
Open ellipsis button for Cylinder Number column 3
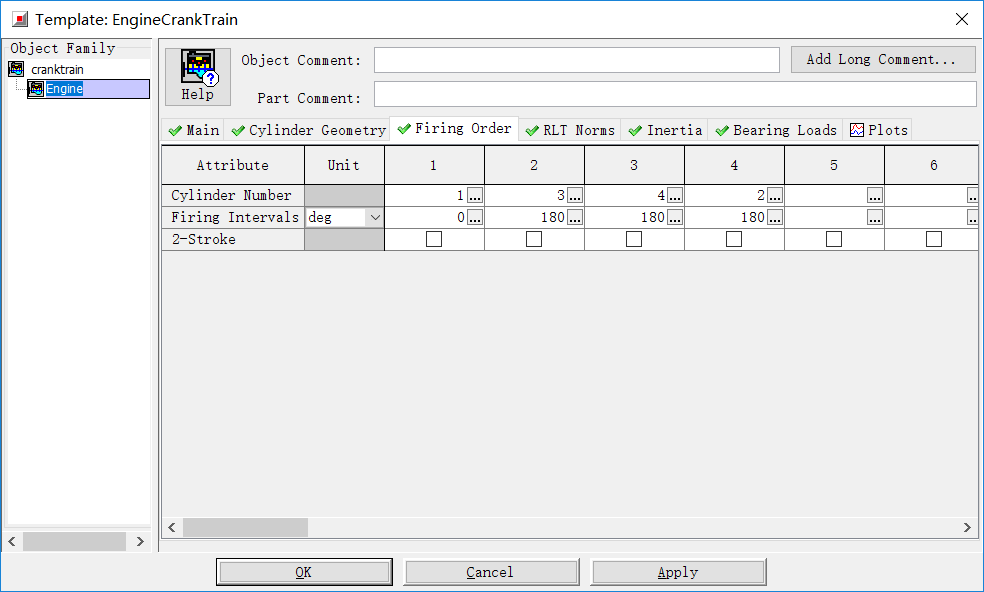[x=675, y=196]
